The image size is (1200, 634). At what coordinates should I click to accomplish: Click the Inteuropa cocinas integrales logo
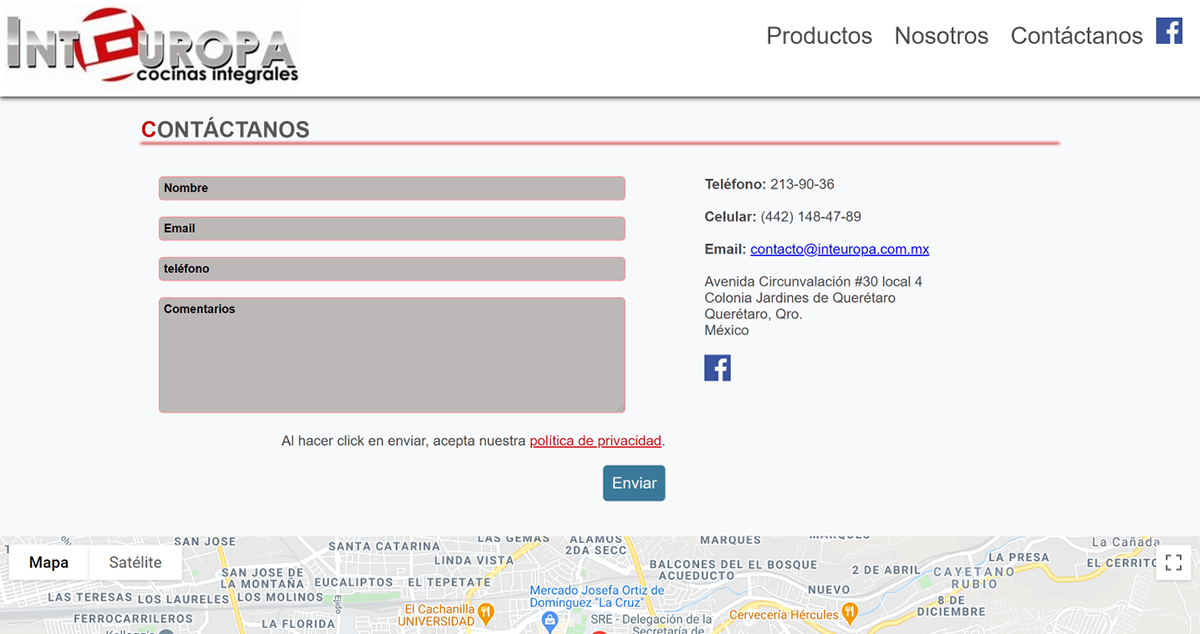(x=152, y=48)
